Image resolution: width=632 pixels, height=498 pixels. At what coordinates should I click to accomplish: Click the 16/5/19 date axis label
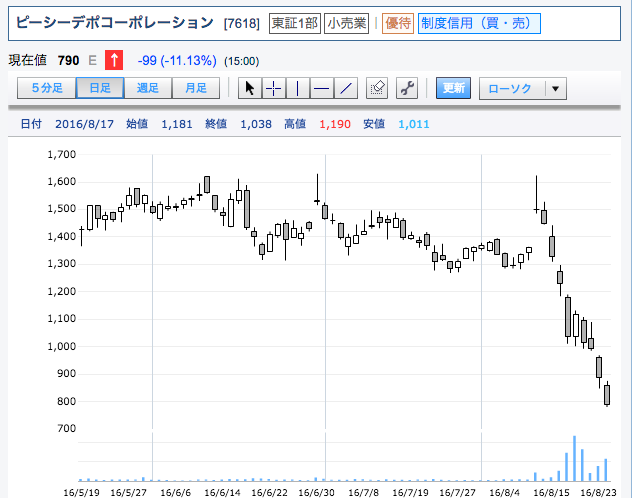pyautogui.click(x=81, y=492)
